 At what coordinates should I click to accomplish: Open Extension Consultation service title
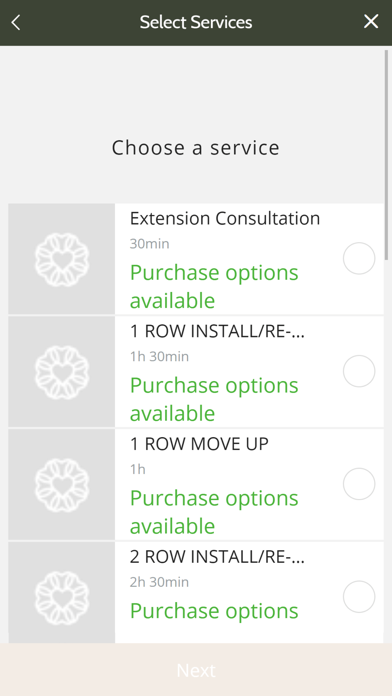coord(225,219)
